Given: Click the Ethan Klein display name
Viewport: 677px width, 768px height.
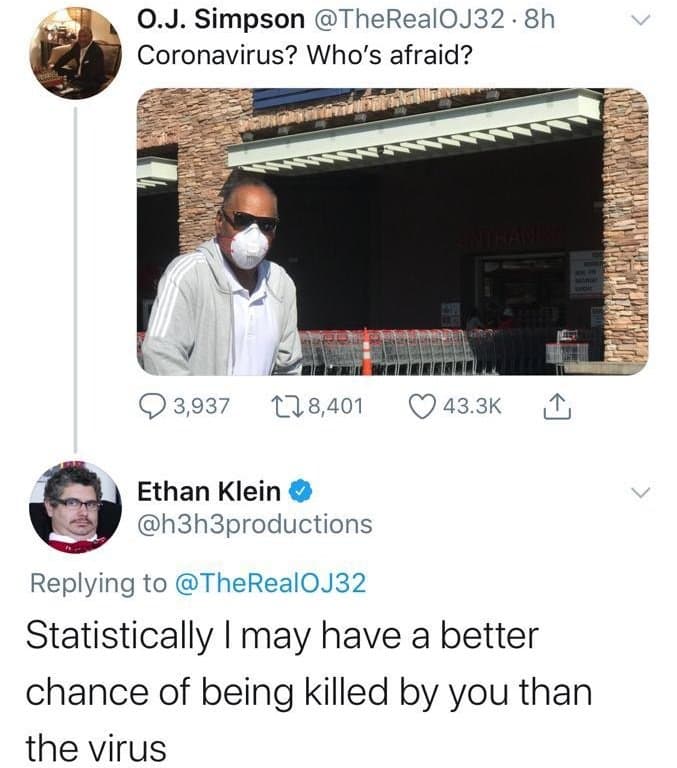Looking at the screenshot, I should [x=209, y=491].
